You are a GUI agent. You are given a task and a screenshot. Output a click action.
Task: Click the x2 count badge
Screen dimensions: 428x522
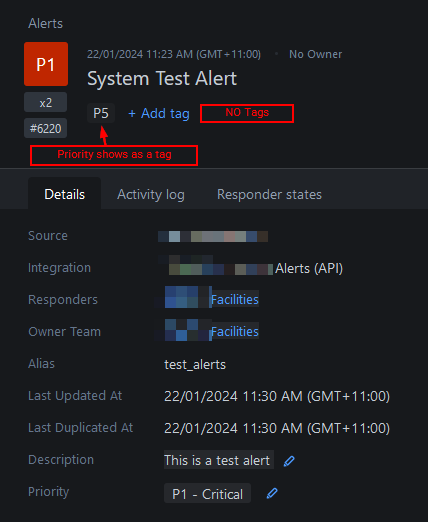46,102
